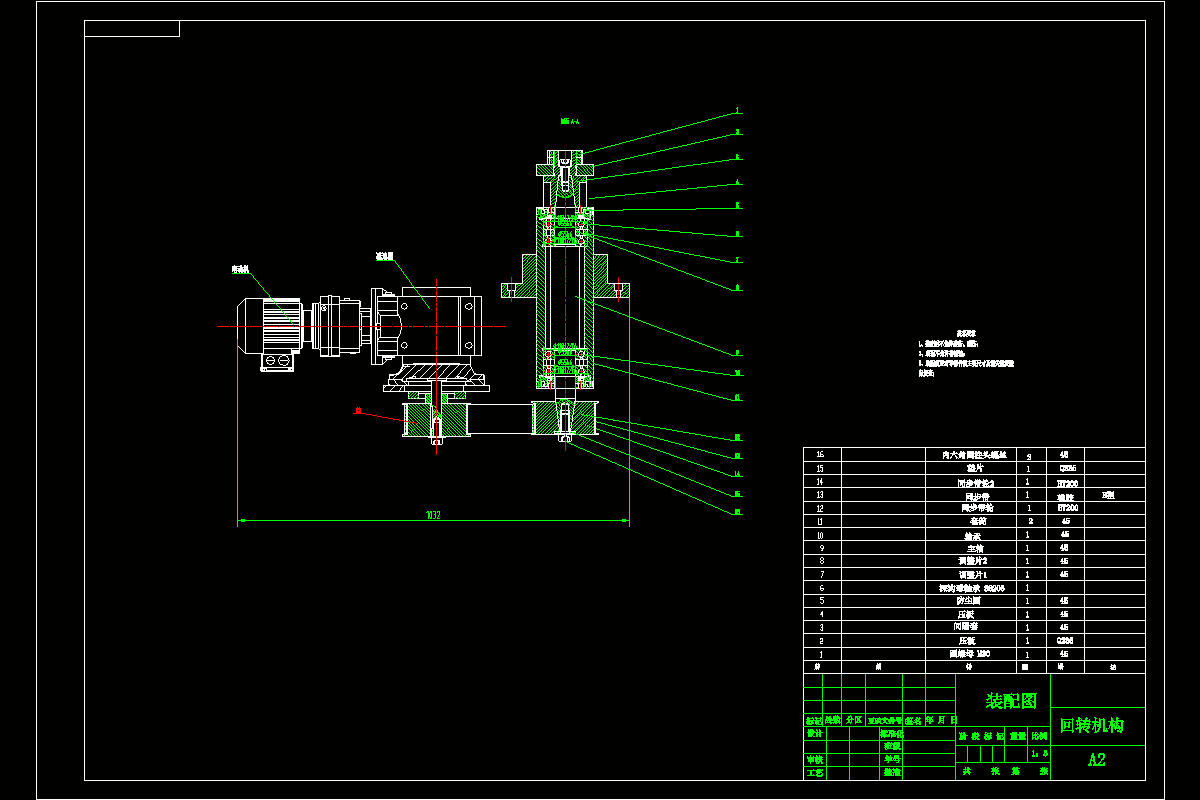Click the motor label text above motor
The width and height of the screenshot is (1200, 800).
click(x=241, y=269)
